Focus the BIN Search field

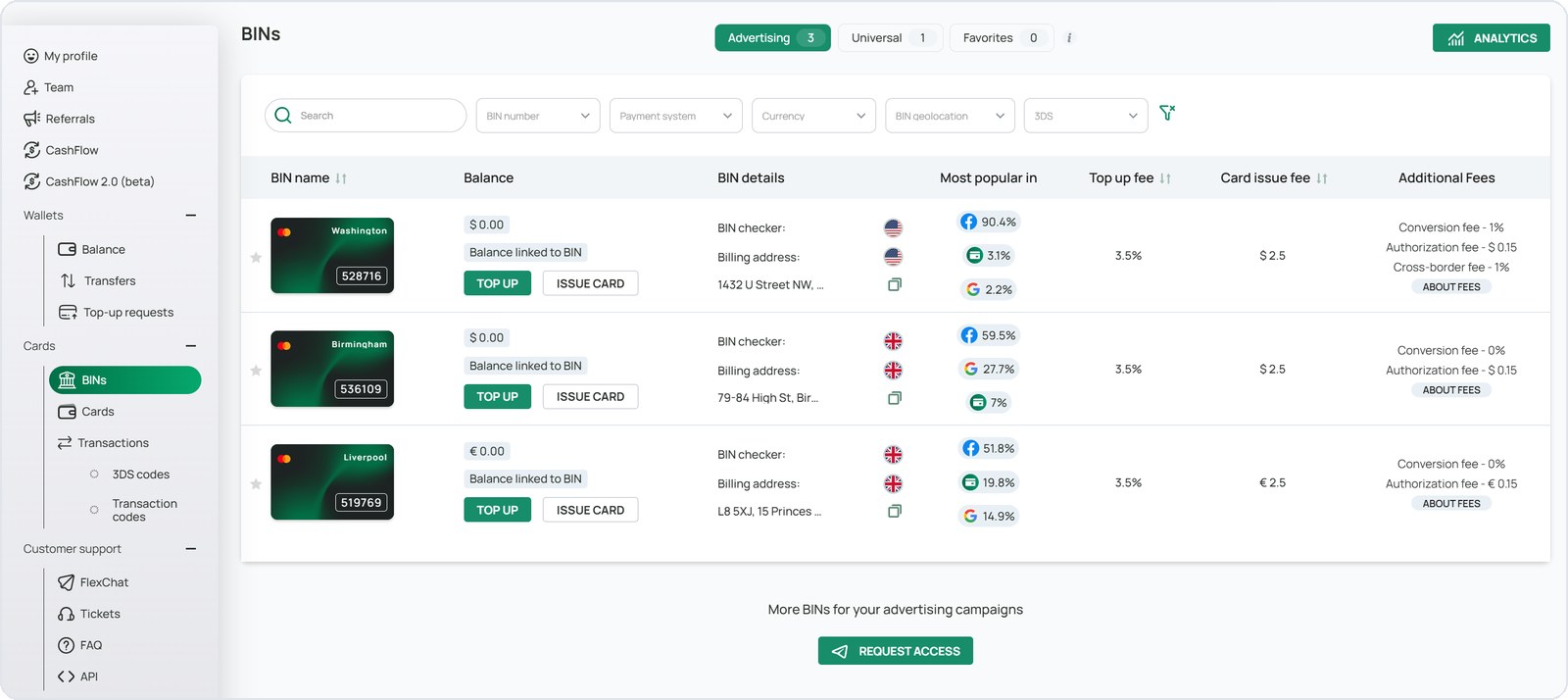pos(366,116)
